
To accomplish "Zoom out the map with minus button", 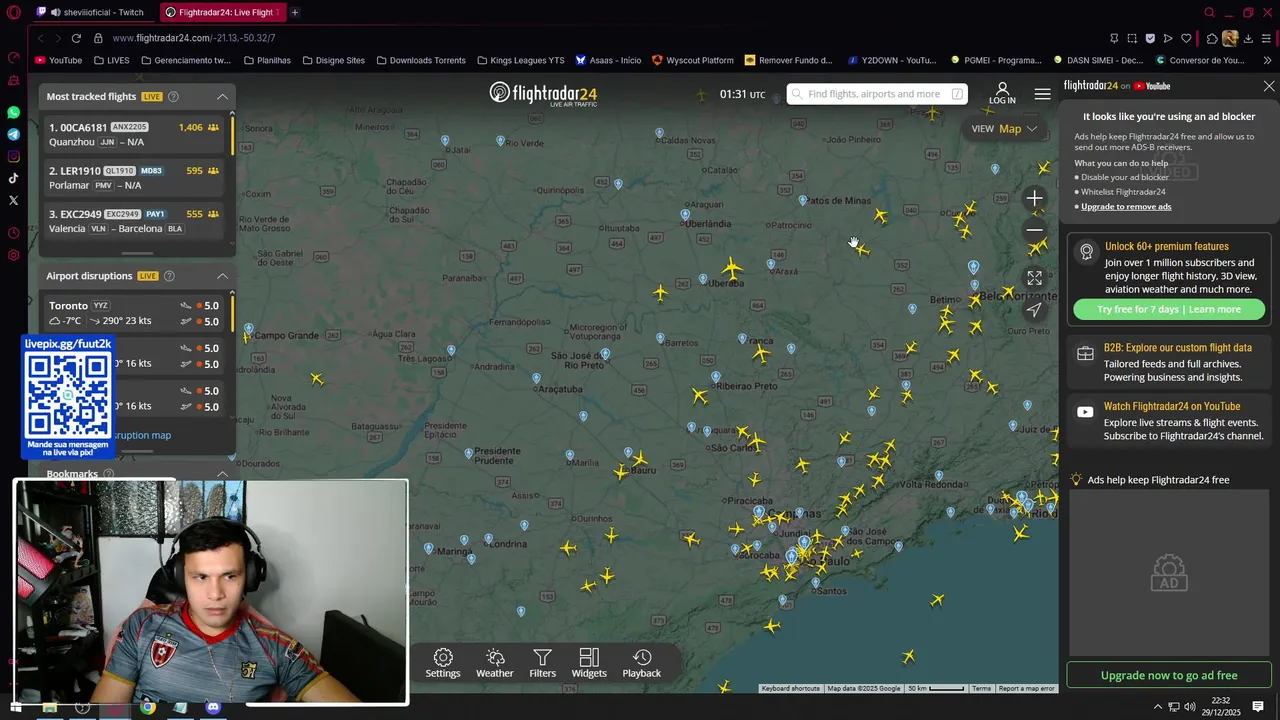I will (1034, 230).
